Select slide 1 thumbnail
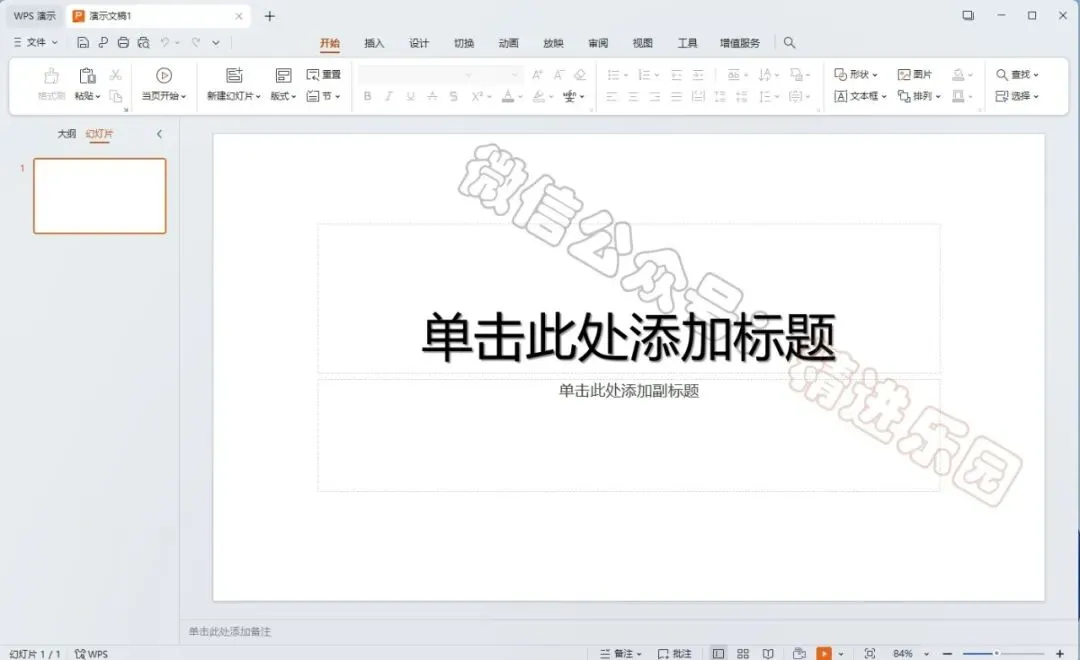The image size is (1080, 660). [100, 196]
